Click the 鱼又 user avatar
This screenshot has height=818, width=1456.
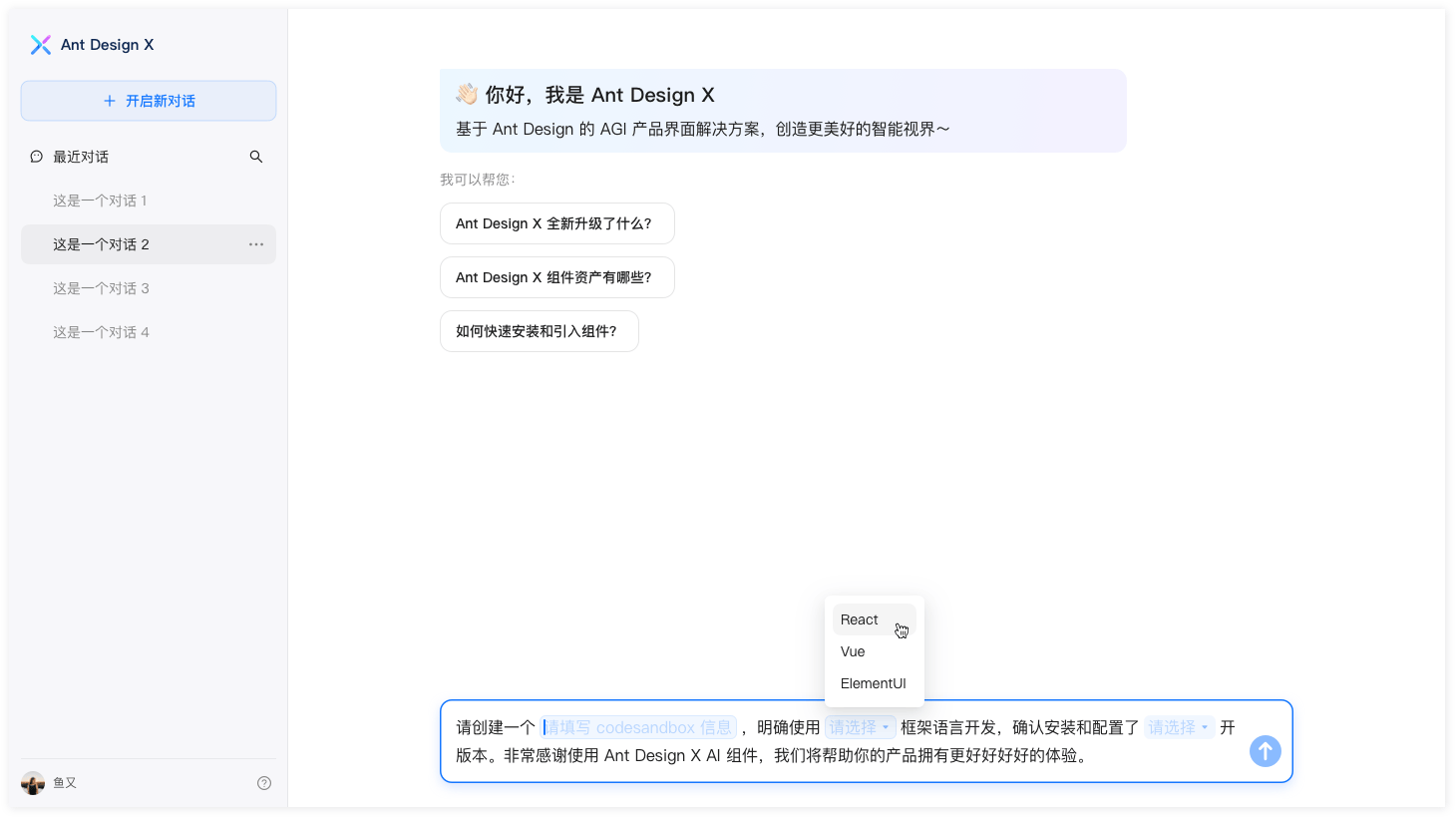(33, 783)
